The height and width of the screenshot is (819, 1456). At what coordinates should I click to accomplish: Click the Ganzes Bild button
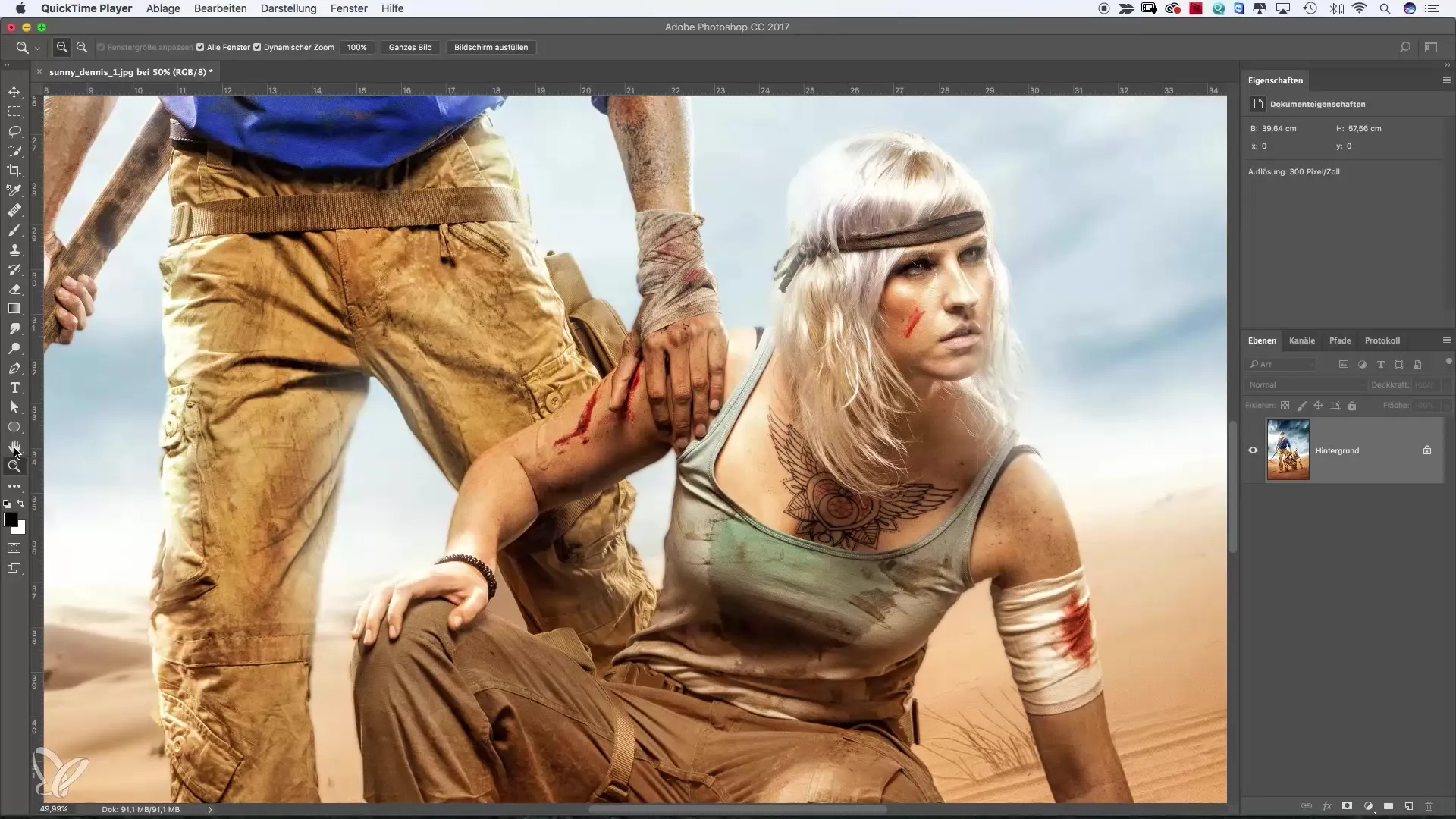pyautogui.click(x=410, y=47)
